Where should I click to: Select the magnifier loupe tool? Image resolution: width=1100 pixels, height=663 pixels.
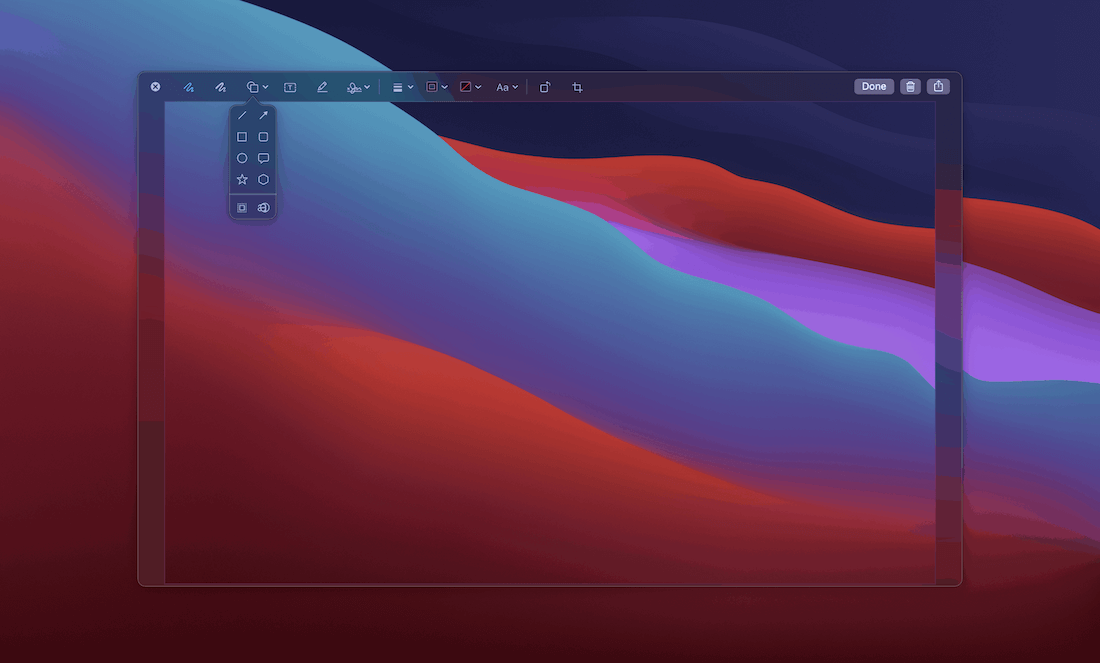click(263, 207)
